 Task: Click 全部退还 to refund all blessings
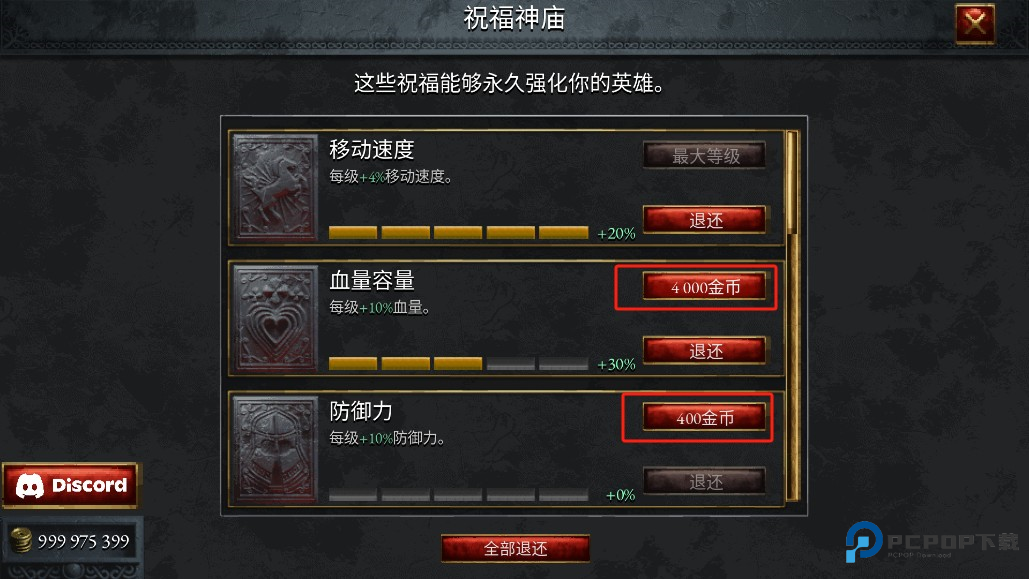pos(515,548)
